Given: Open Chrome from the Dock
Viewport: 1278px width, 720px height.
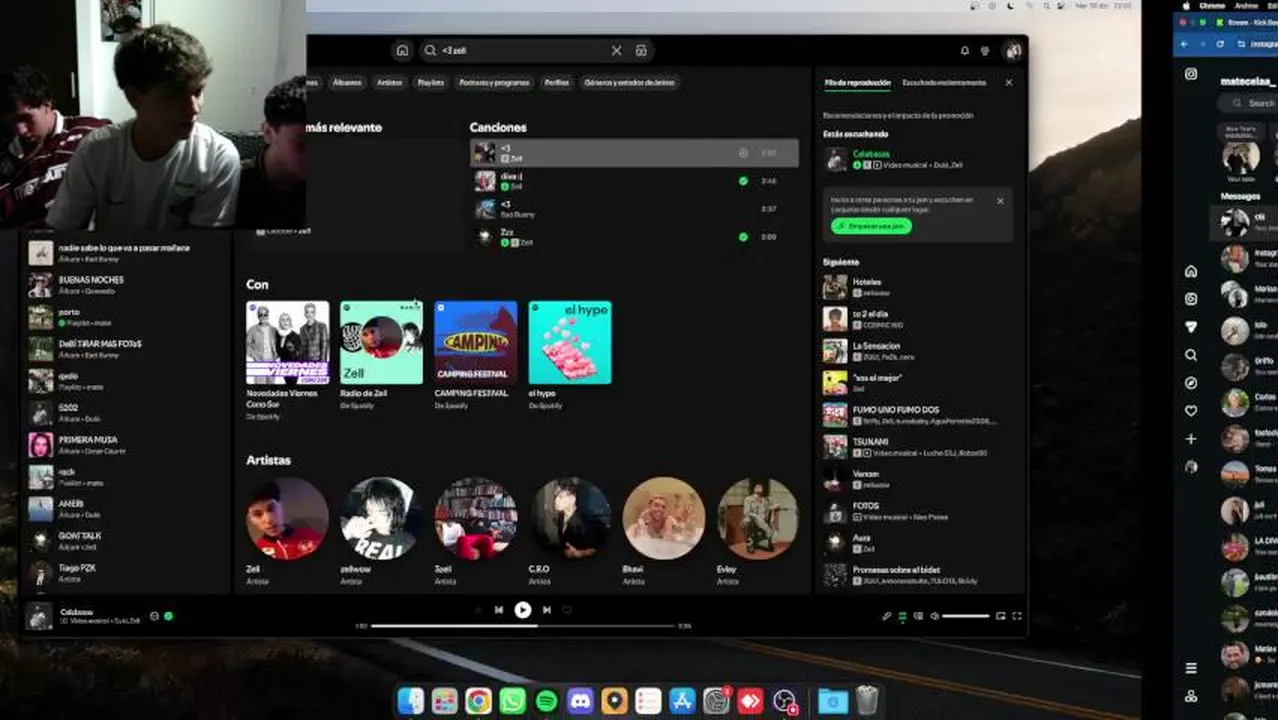Looking at the screenshot, I should (479, 701).
